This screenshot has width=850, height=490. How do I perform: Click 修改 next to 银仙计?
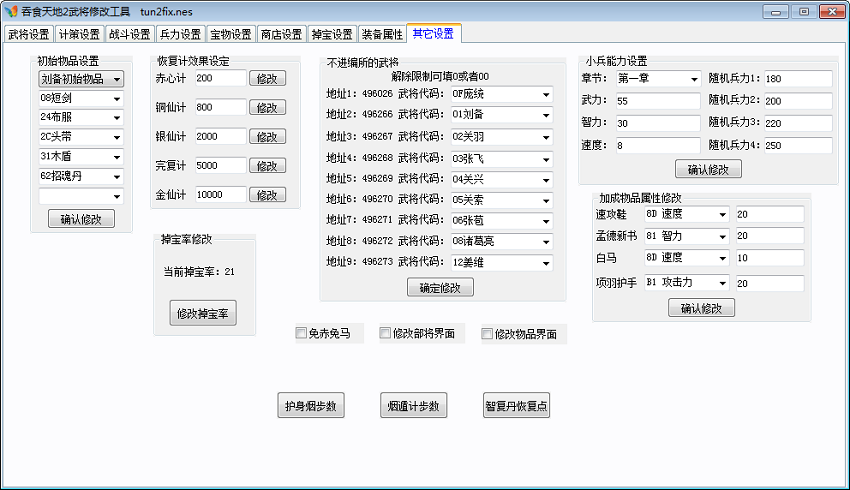tap(267, 137)
